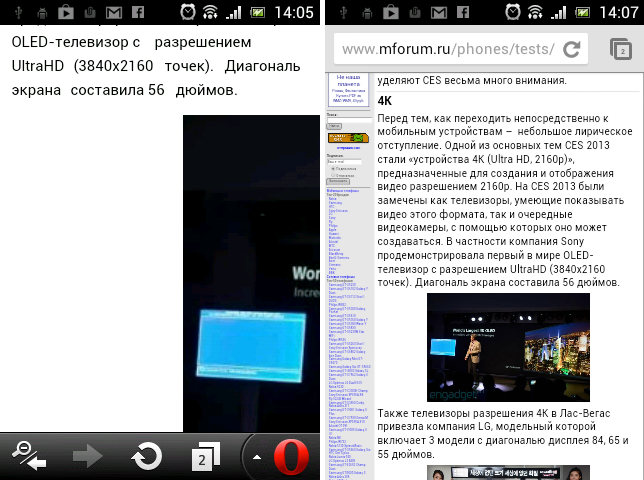
Task: Tap the USB icon in the 14:05 status bar
Action: [x=18, y=13]
